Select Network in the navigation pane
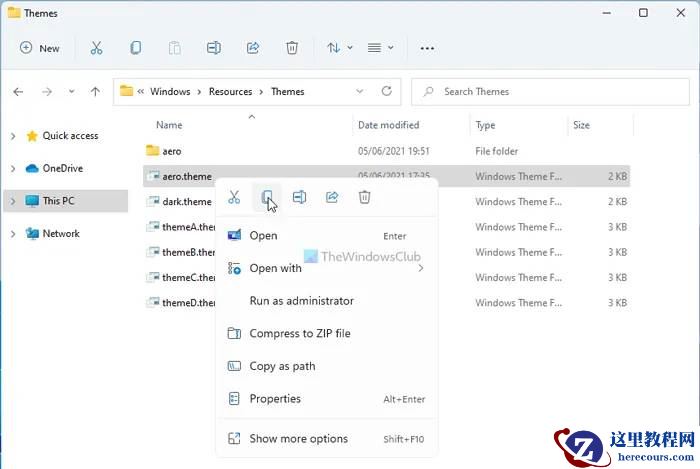 [61, 233]
